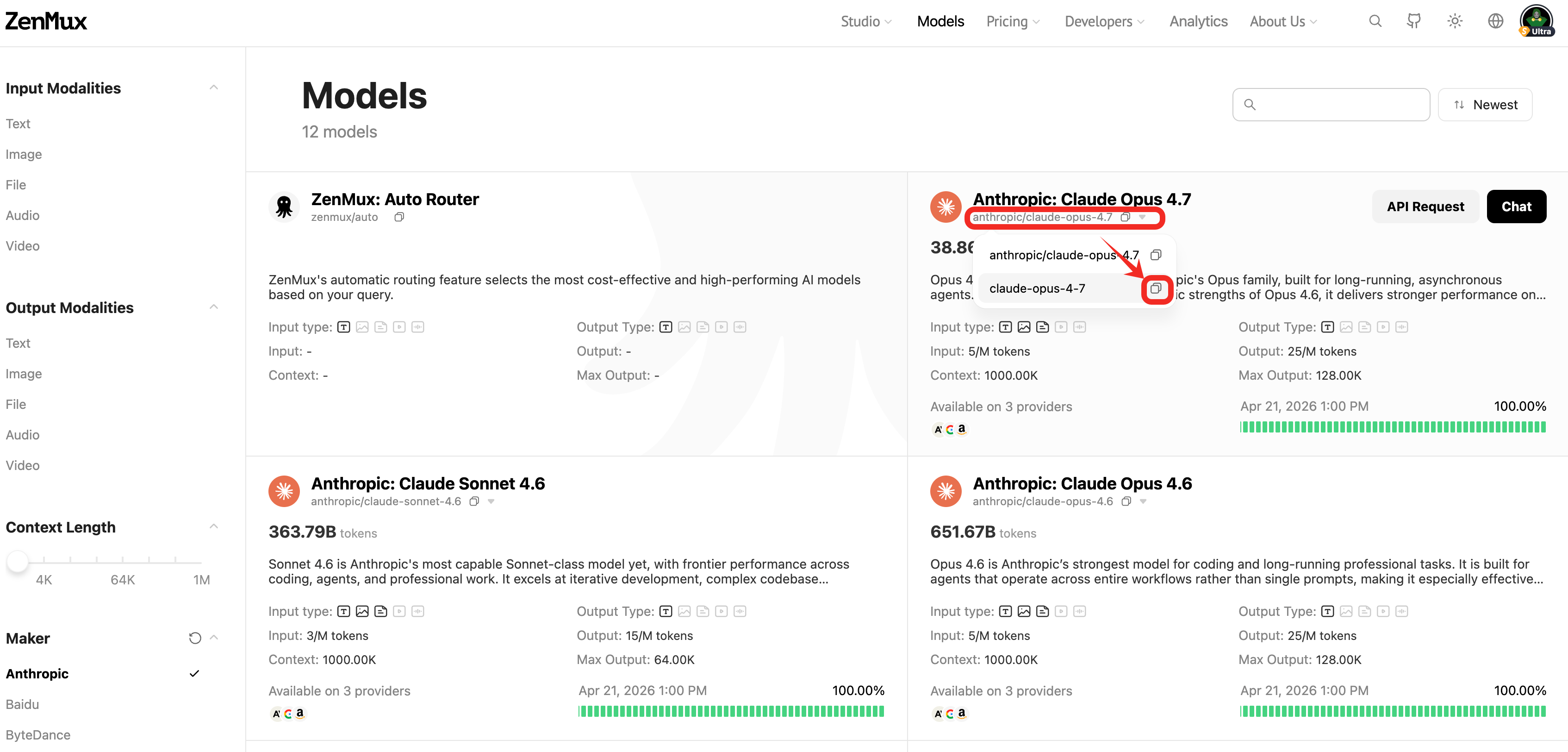
Task: Click the search magnifier icon in header
Action: coord(1375,21)
